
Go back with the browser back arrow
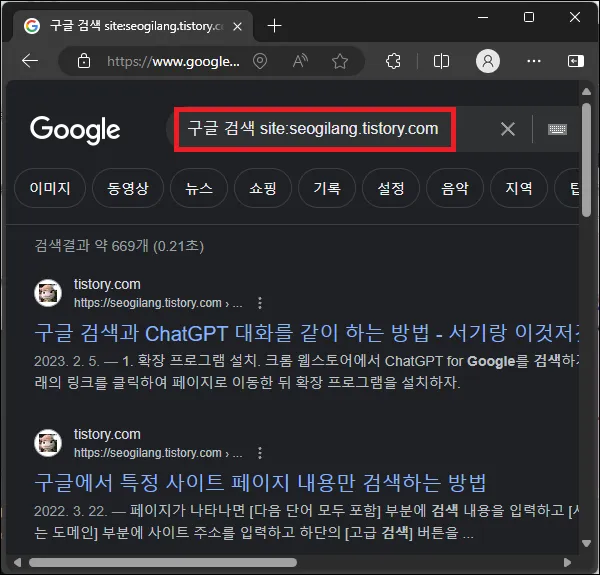[x=30, y=61]
